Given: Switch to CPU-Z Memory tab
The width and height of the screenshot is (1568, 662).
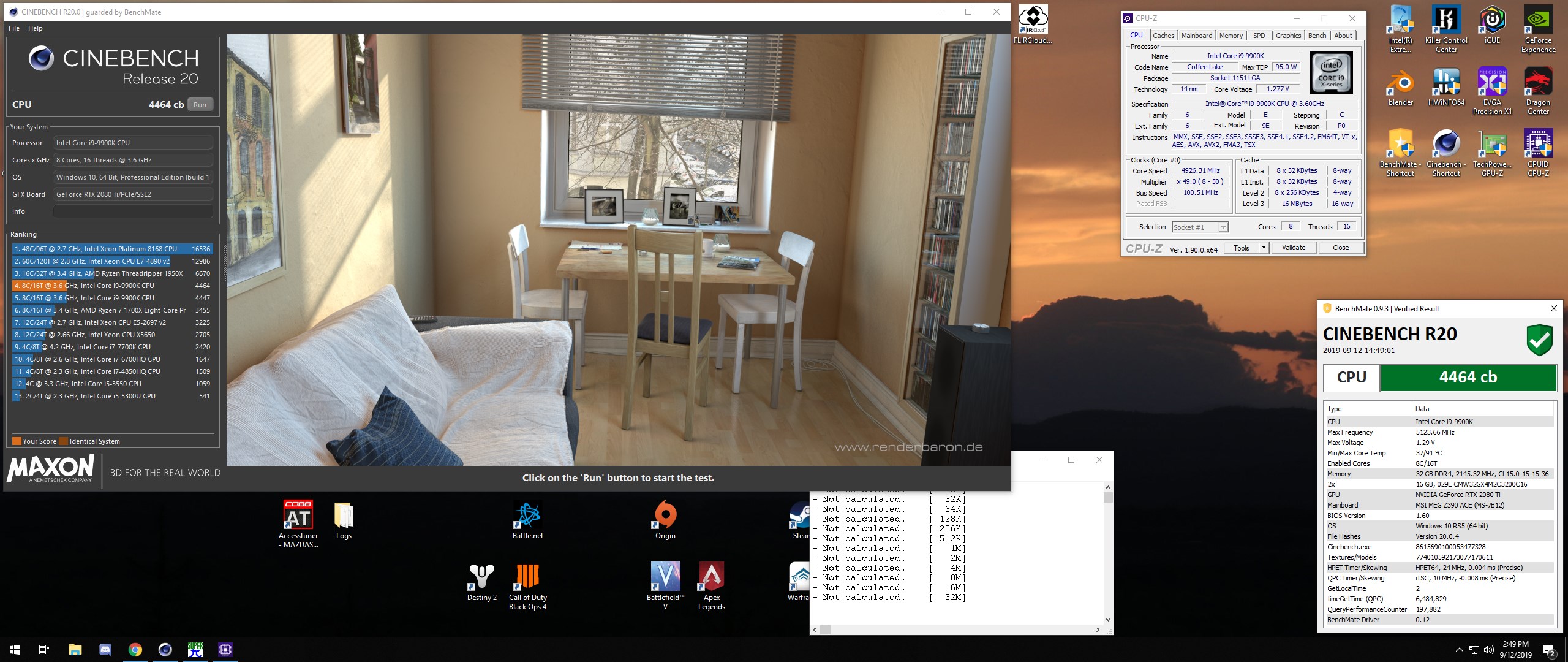Looking at the screenshot, I should click(1231, 36).
